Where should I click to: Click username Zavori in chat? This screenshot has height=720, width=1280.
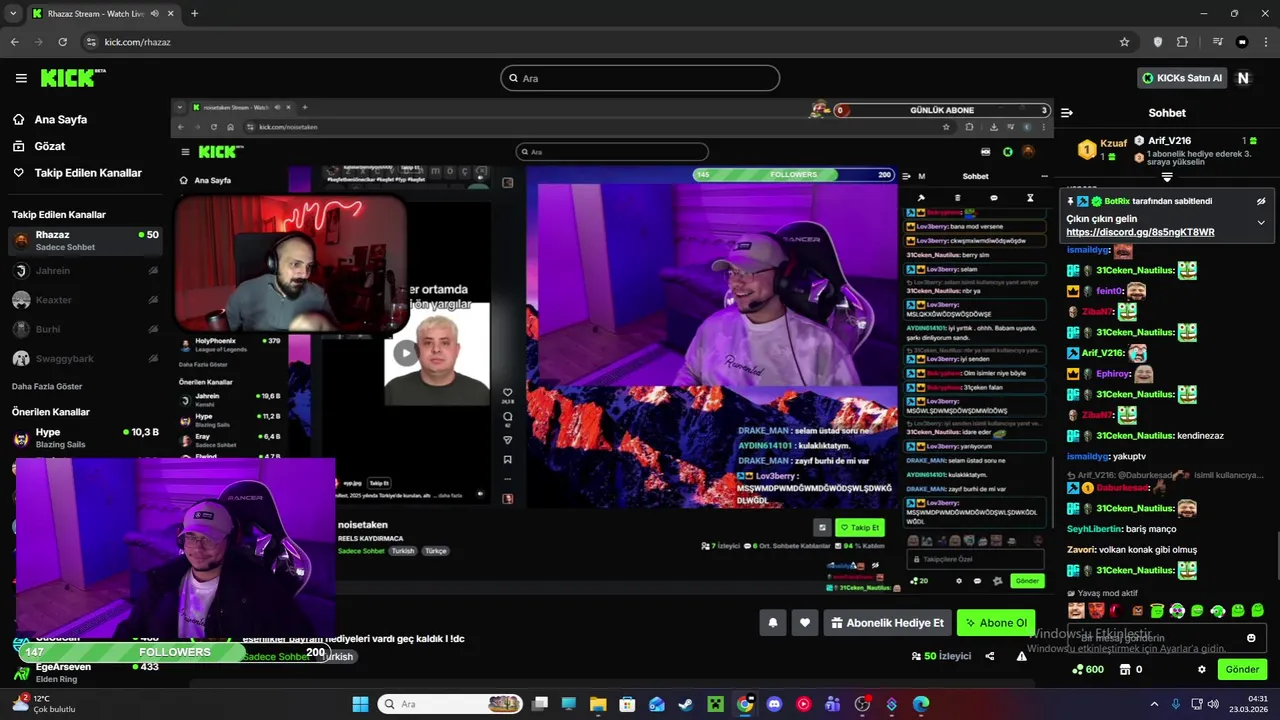pyautogui.click(x=1082, y=549)
